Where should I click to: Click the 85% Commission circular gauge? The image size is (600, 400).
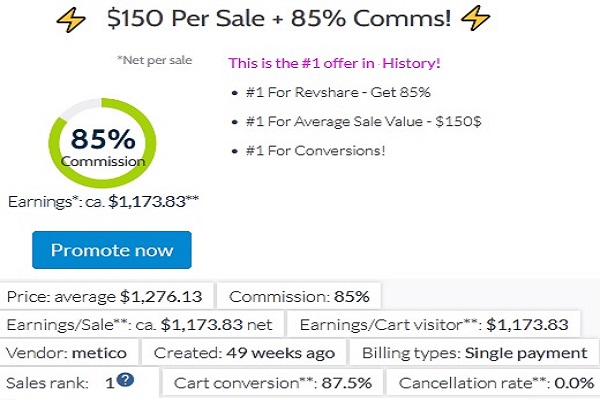click(103, 143)
